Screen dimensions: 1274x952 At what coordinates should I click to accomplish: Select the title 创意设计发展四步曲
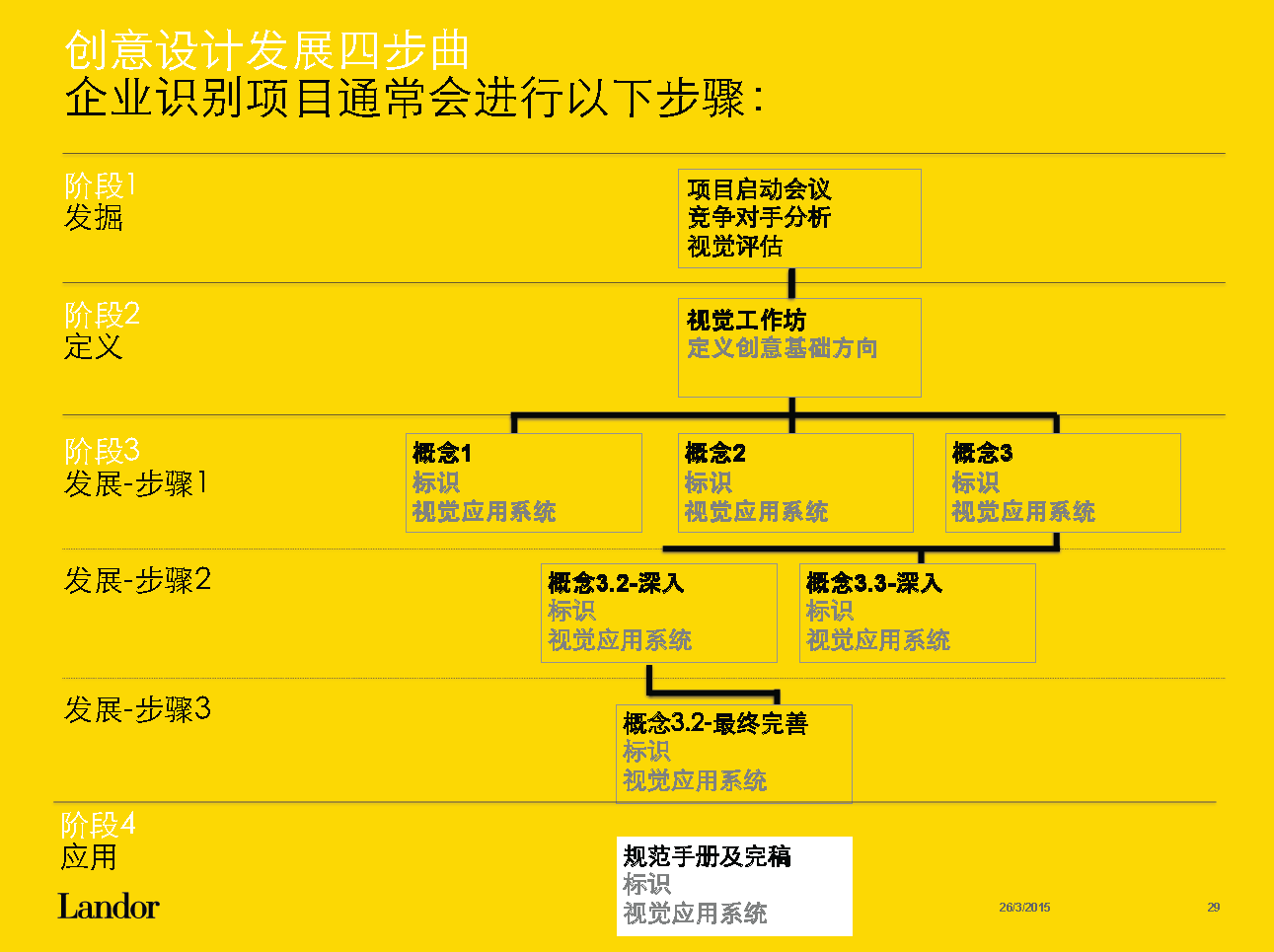click(x=266, y=51)
